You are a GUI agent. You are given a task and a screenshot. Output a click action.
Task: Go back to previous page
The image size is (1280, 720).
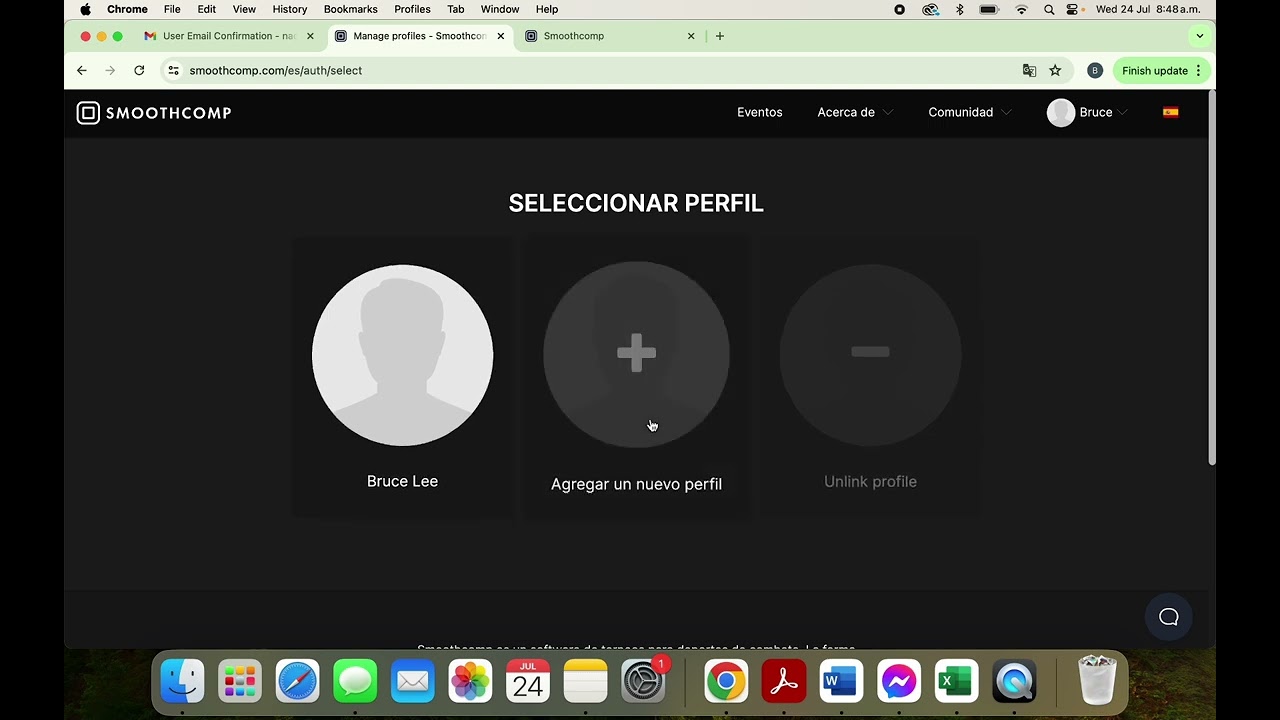[x=82, y=71]
